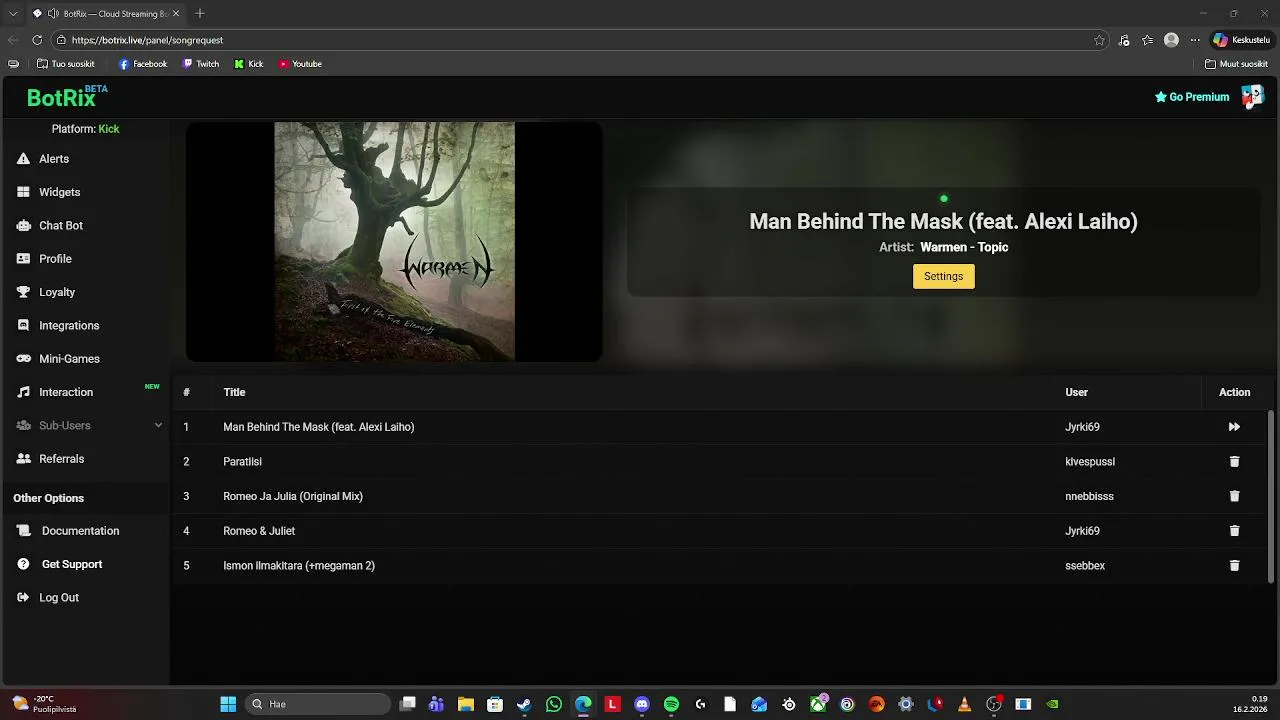
Task: Click the User column header
Action: coord(1076,392)
